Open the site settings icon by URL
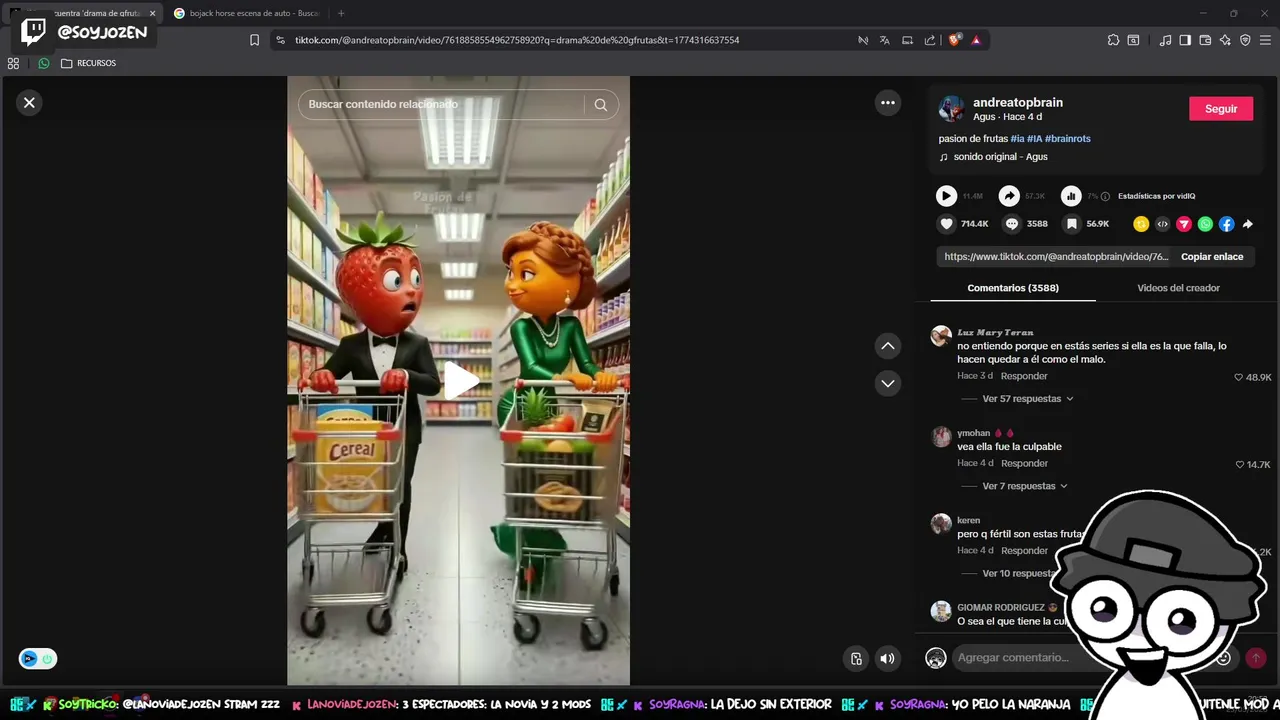This screenshot has width=1280, height=720. [280, 40]
